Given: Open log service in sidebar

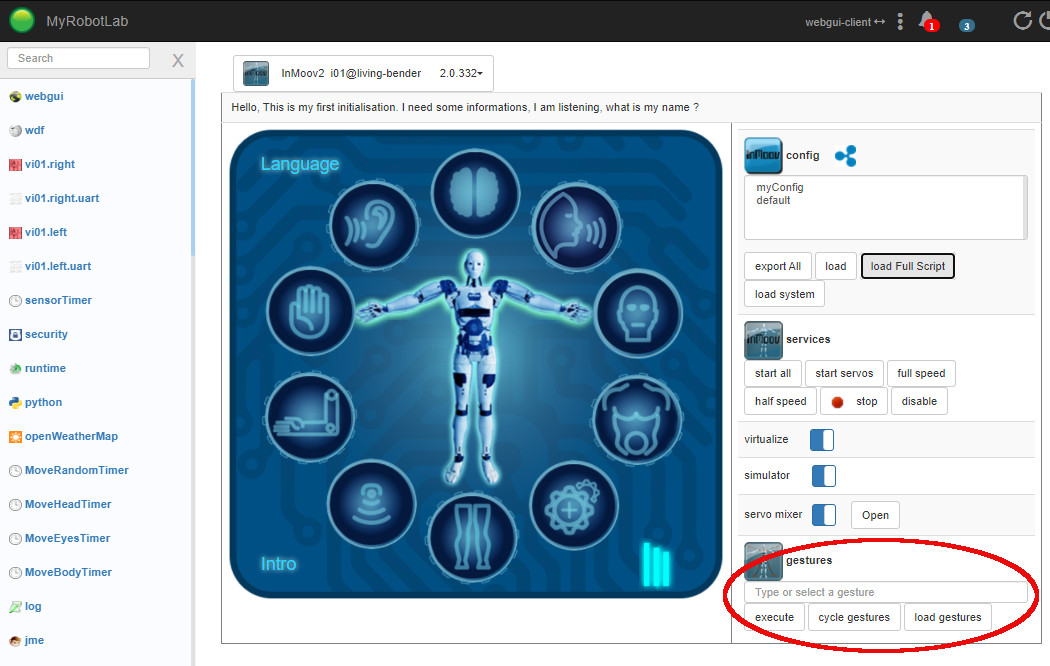Looking at the screenshot, I should pyautogui.click(x=33, y=607).
